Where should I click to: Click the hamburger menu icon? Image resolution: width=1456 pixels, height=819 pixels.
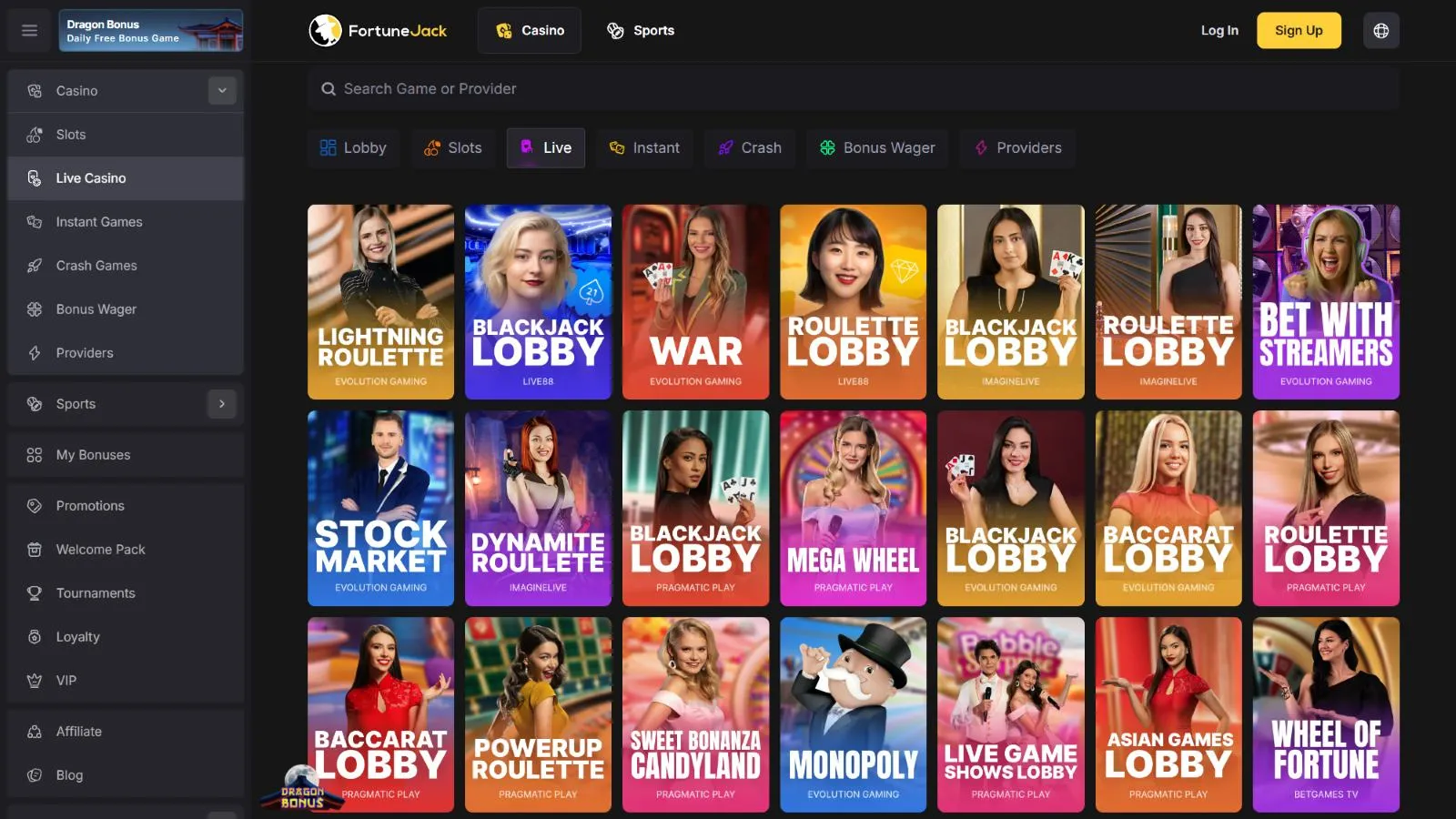29,30
